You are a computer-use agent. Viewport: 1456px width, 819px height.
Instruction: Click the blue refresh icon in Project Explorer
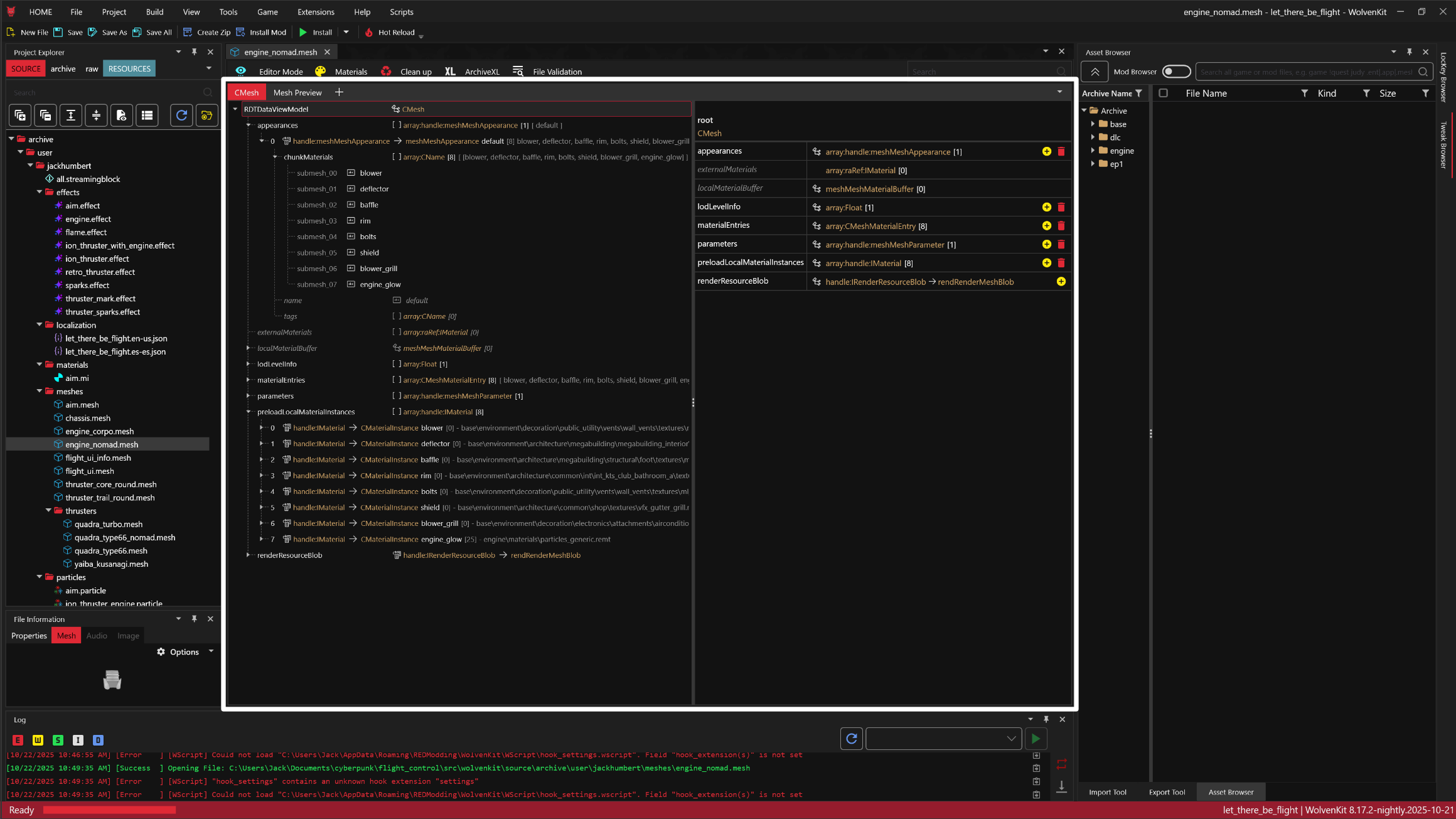pyautogui.click(x=181, y=115)
